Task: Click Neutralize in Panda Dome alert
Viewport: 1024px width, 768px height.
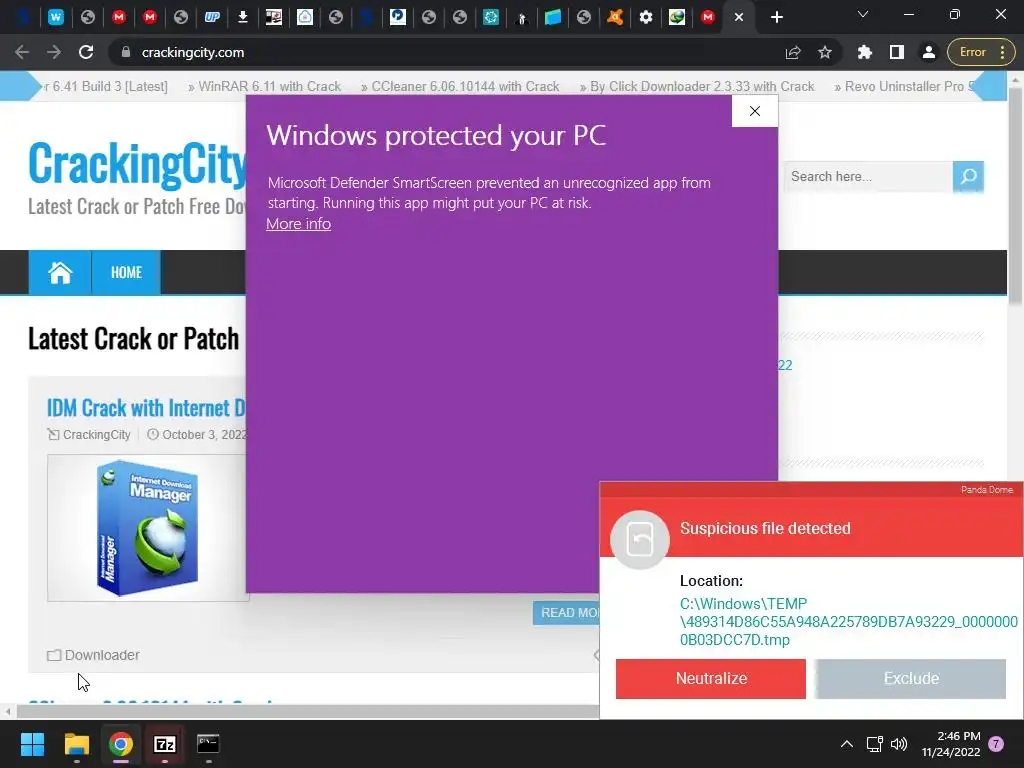Action: pos(711,679)
